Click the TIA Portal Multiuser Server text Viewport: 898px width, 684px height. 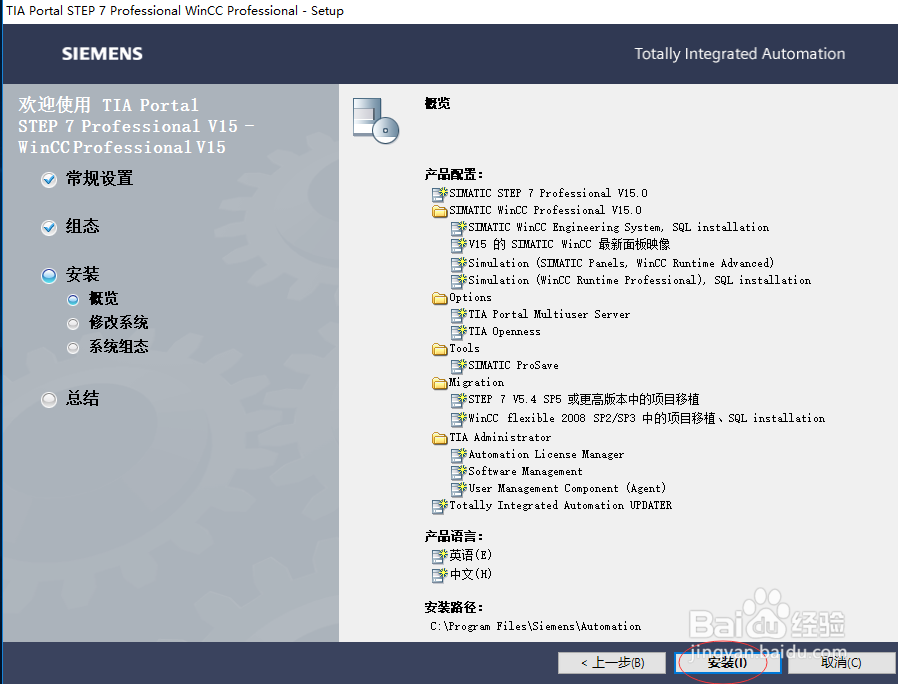pos(549,315)
